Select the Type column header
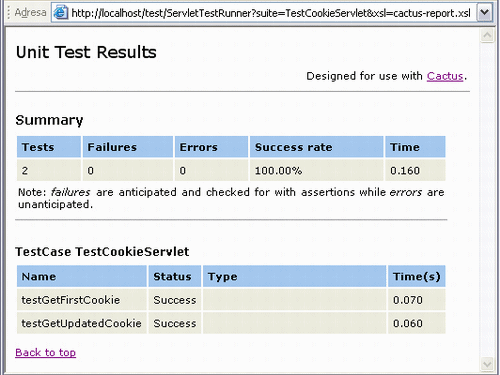The height and width of the screenshot is (375, 500). (x=295, y=276)
